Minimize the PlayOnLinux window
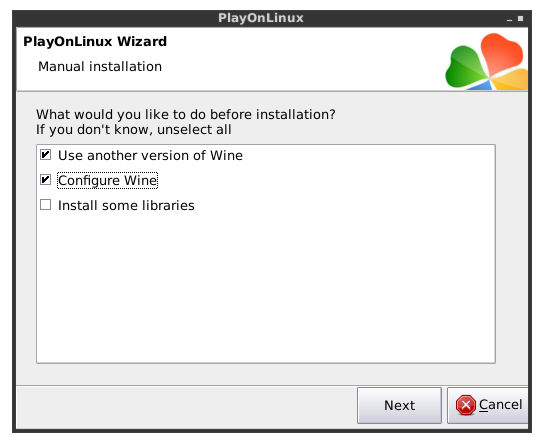 point(509,19)
